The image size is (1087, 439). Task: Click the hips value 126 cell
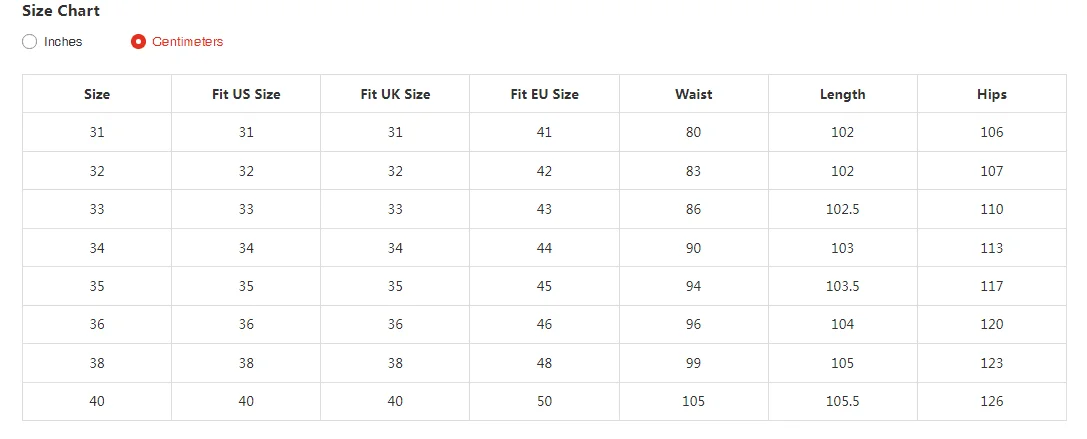click(x=991, y=401)
